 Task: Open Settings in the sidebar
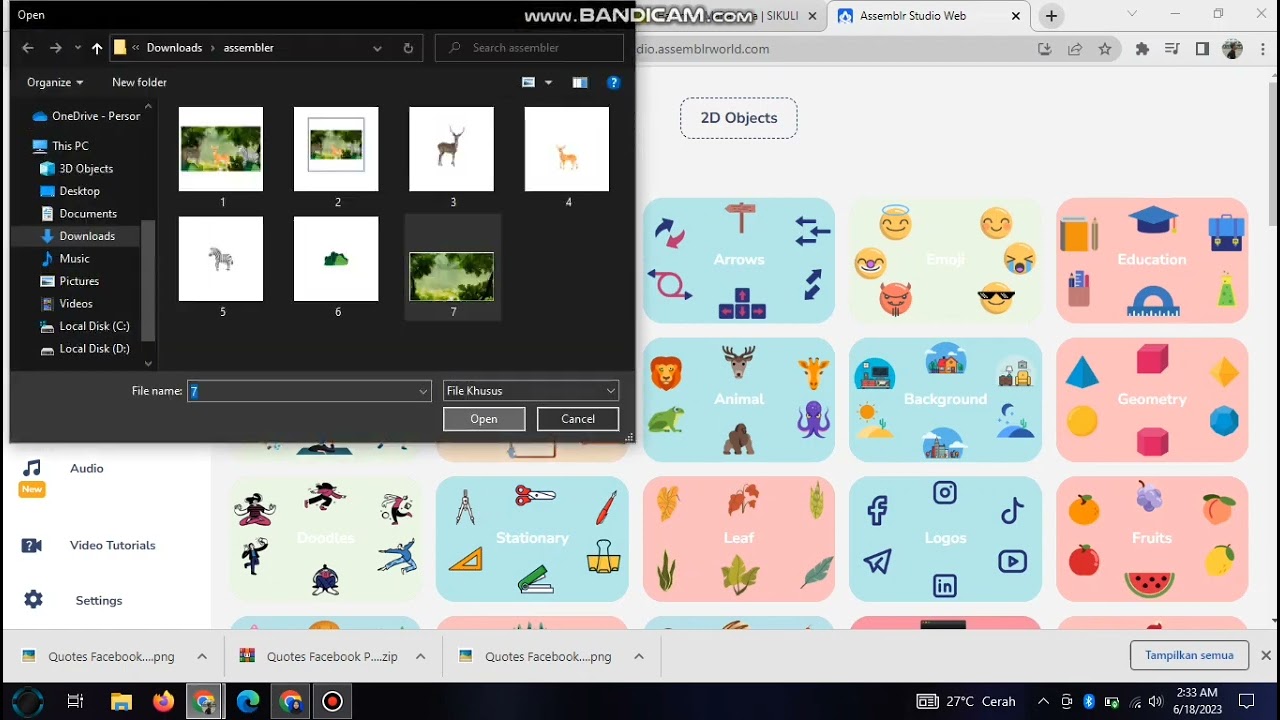tap(98, 600)
